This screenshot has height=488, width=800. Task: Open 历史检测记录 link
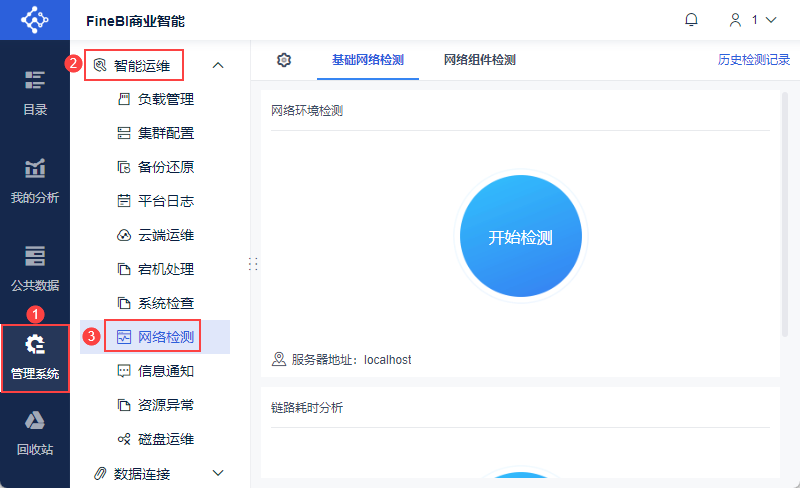754,60
